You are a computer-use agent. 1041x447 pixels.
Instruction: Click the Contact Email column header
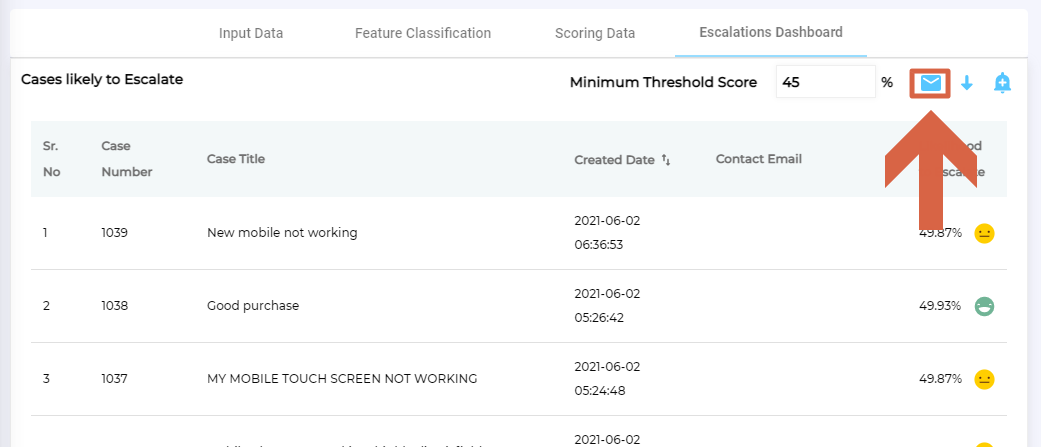pyautogui.click(x=759, y=159)
